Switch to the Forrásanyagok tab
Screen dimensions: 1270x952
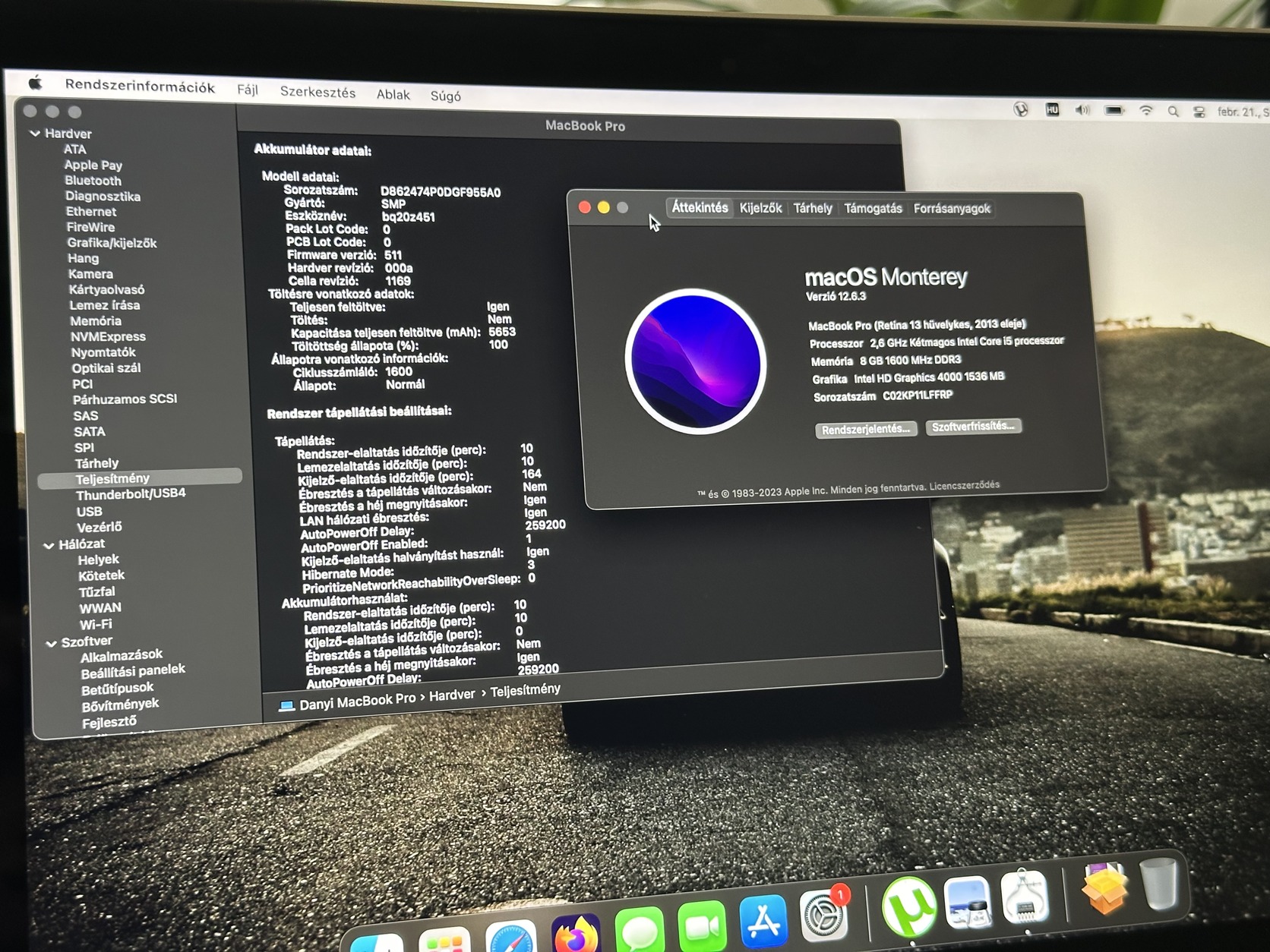[x=952, y=209]
